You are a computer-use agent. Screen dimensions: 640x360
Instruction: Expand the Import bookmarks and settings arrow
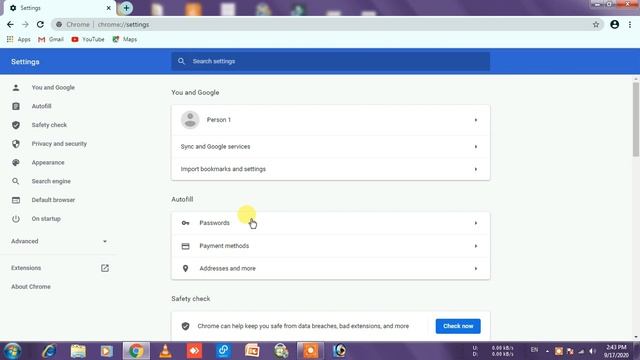pyautogui.click(x=476, y=169)
